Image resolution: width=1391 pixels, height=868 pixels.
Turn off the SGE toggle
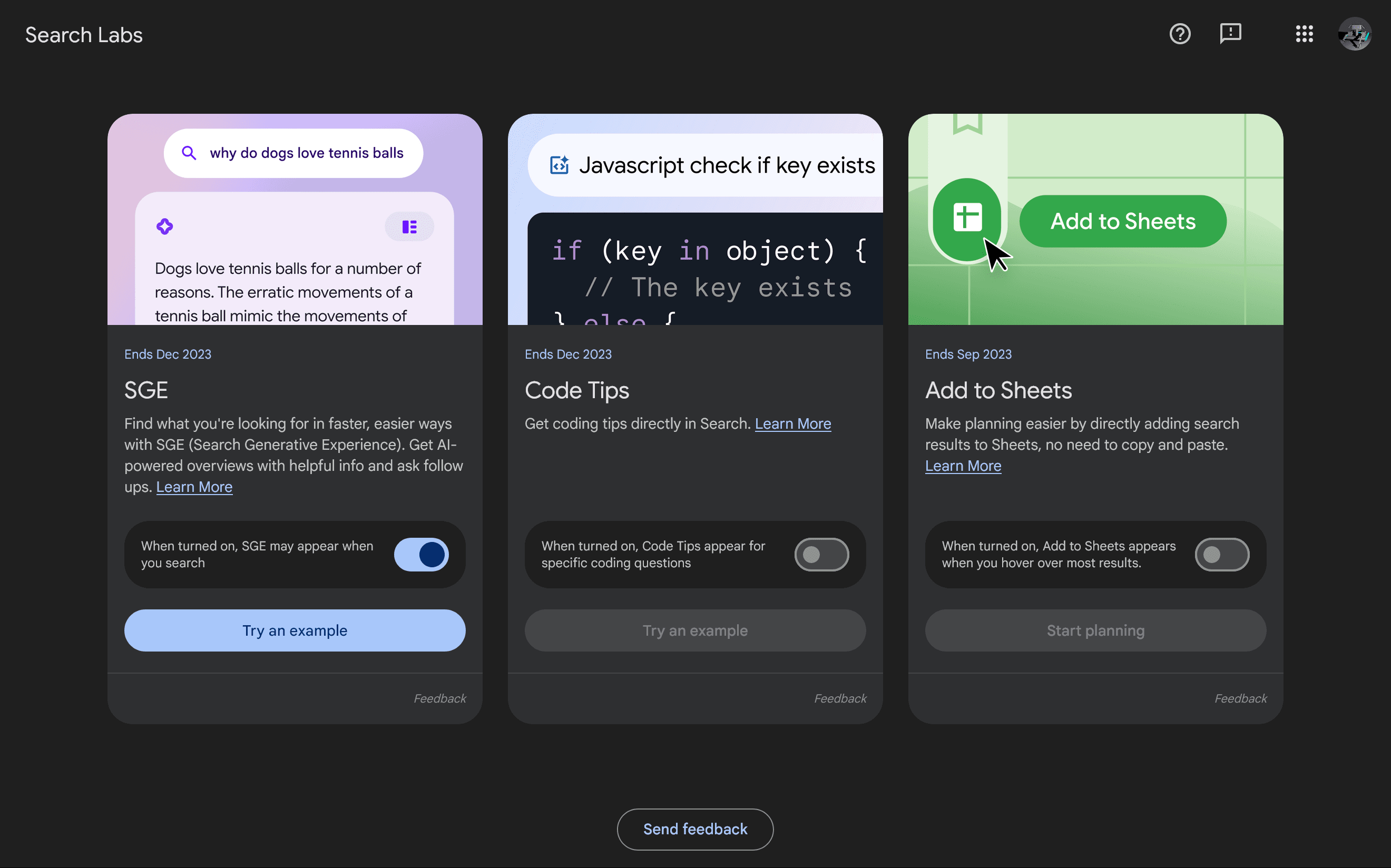(421, 555)
